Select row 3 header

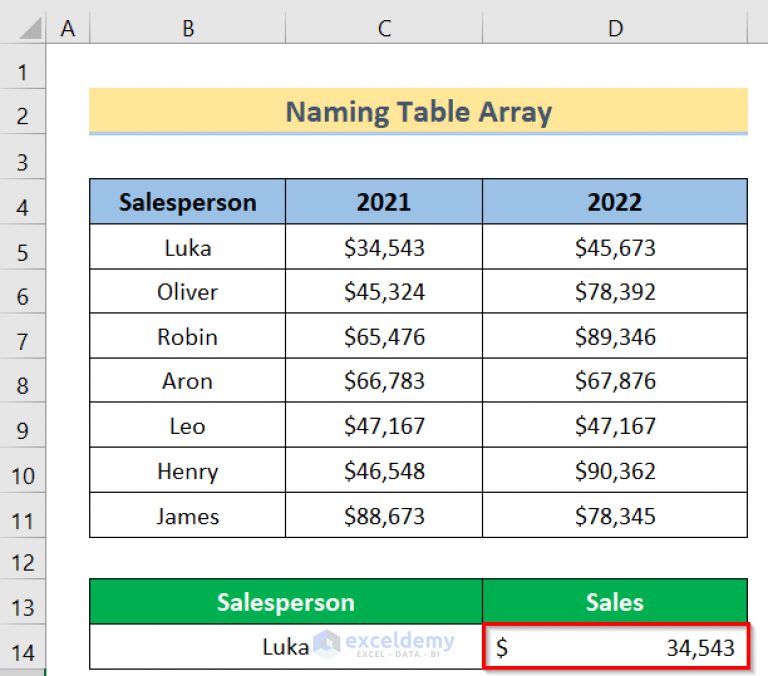pyautogui.click(x=23, y=157)
